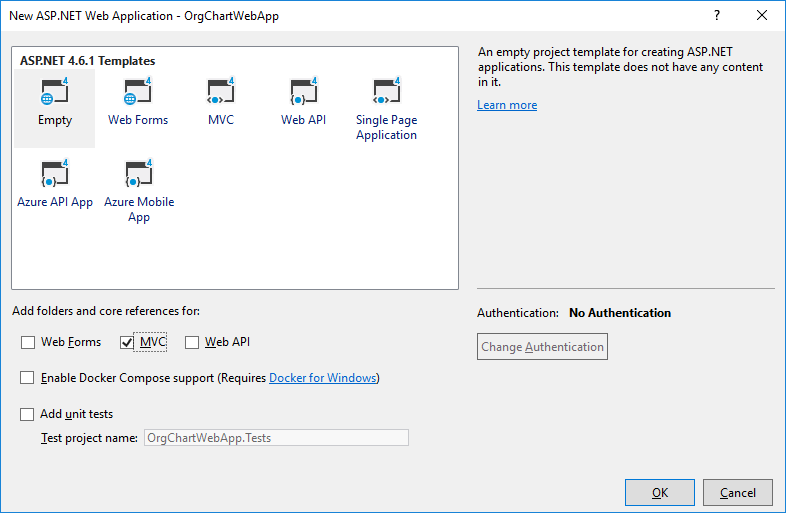Click the 'No Authentication' text
Image resolution: width=786 pixels, height=513 pixels.
pos(620,313)
